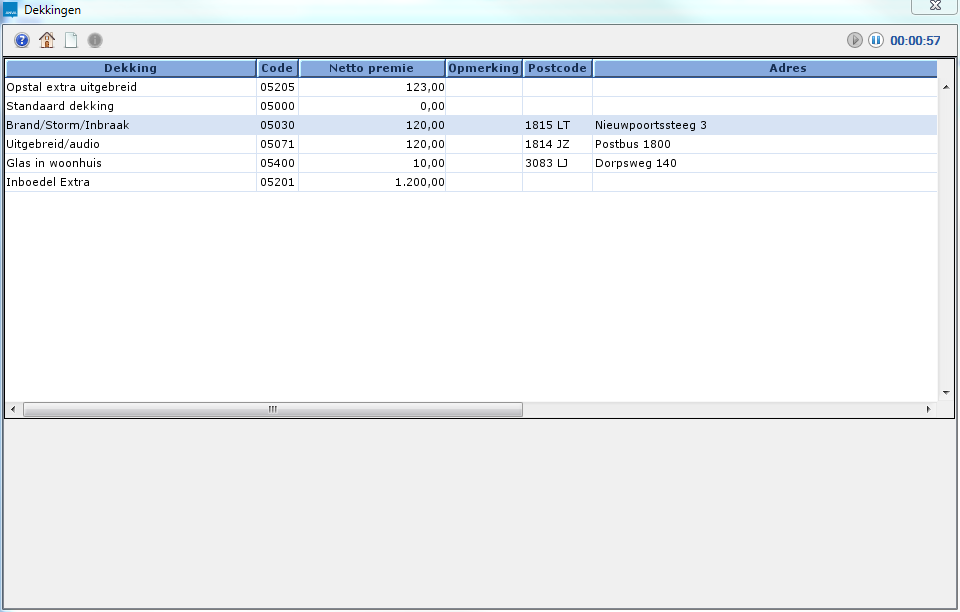Click the vertical scrollbar down arrow
This screenshot has width=960, height=612.
click(x=946, y=392)
